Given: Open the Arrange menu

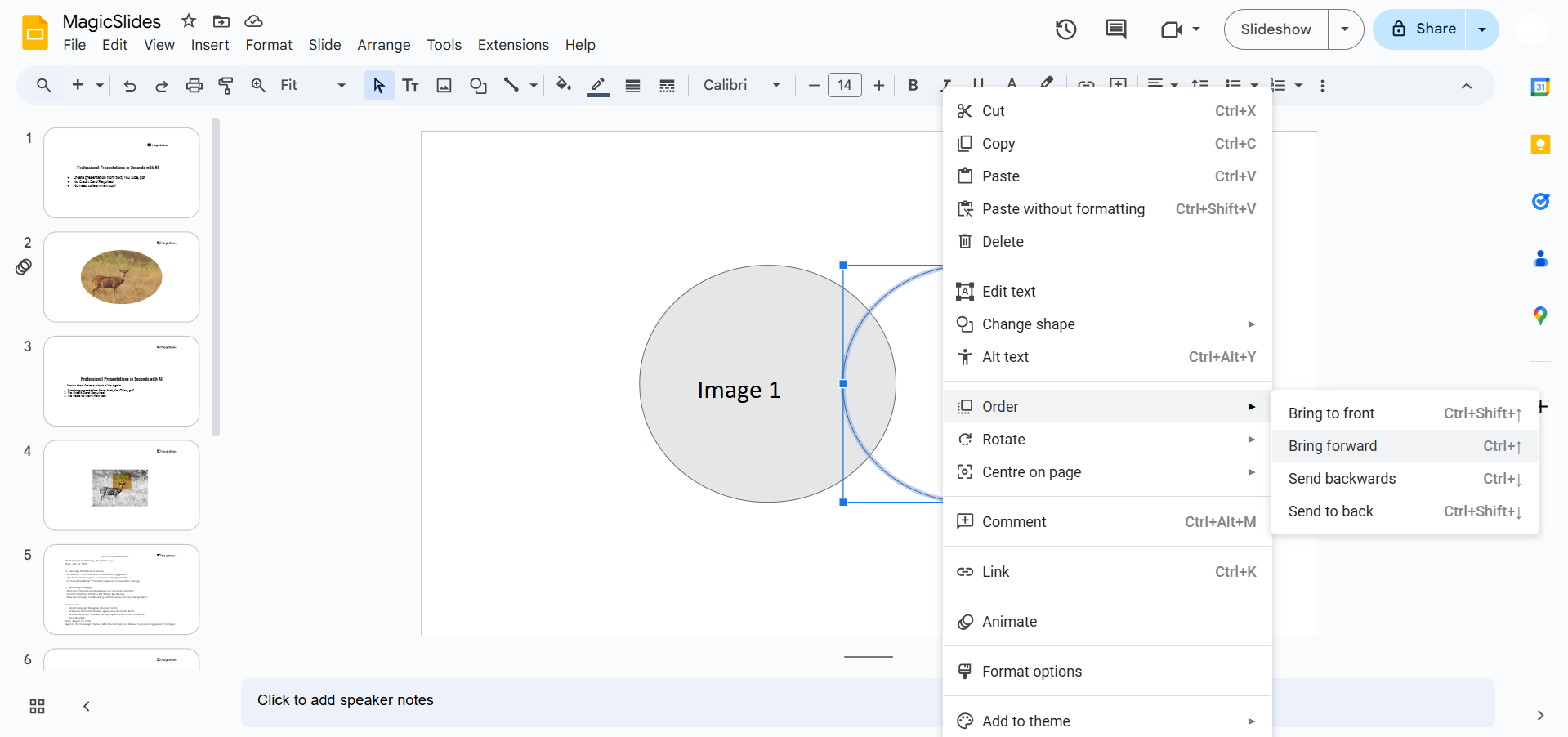Looking at the screenshot, I should [383, 45].
